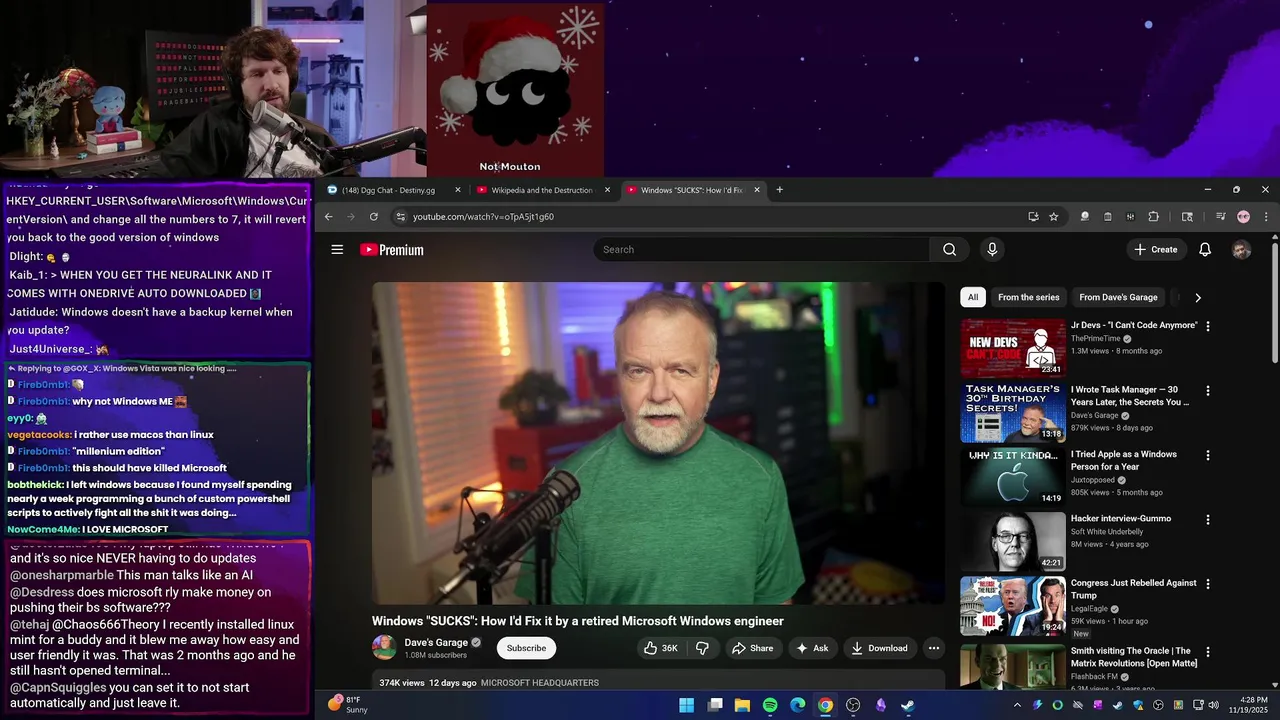This screenshot has width=1280, height=720.
Task: Click the Ask button
Action: point(812,648)
